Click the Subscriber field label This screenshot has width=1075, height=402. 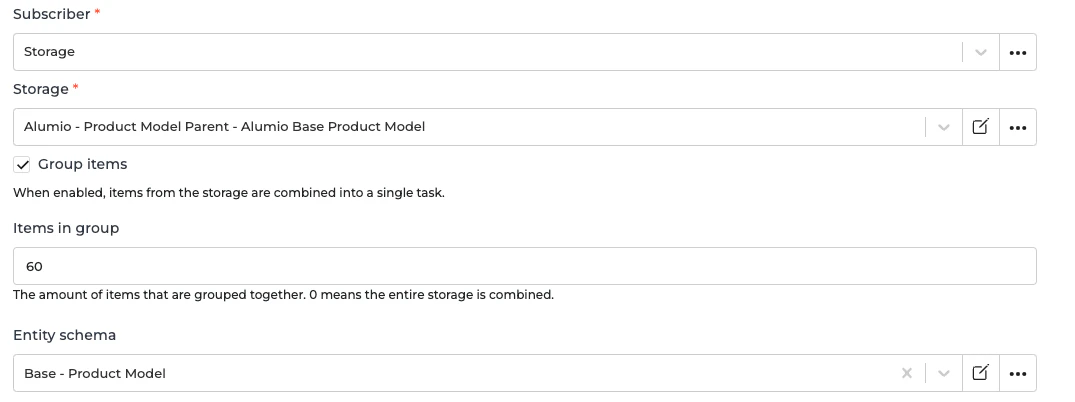(x=52, y=14)
